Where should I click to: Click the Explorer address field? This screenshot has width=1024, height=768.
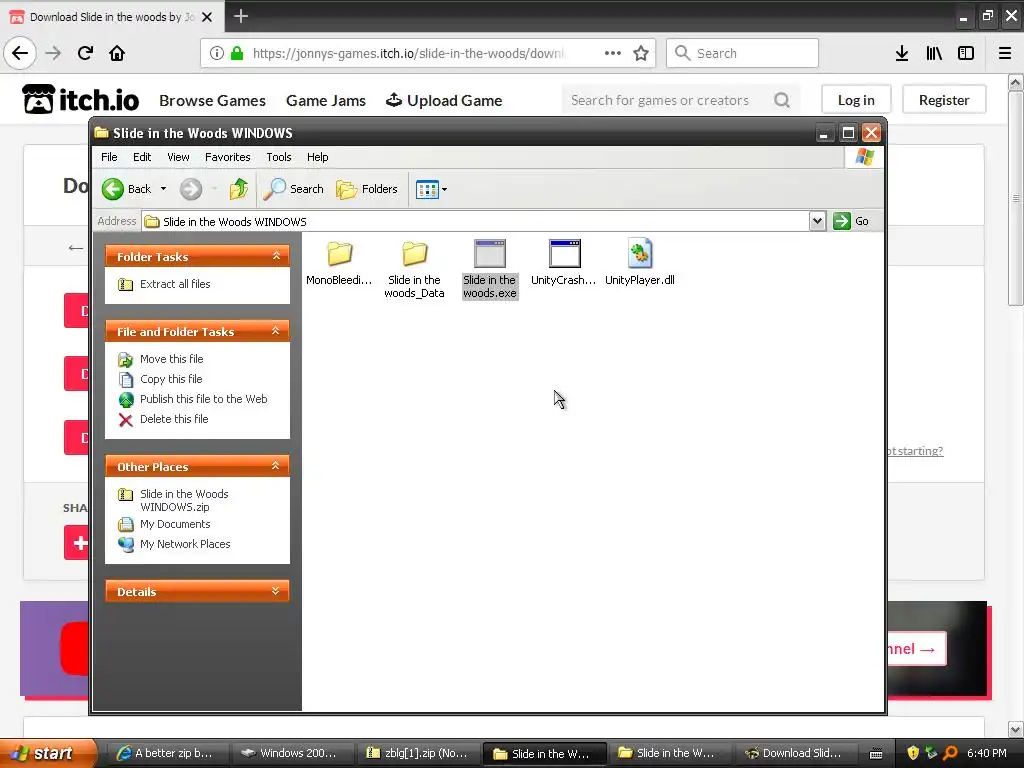tap(475, 221)
